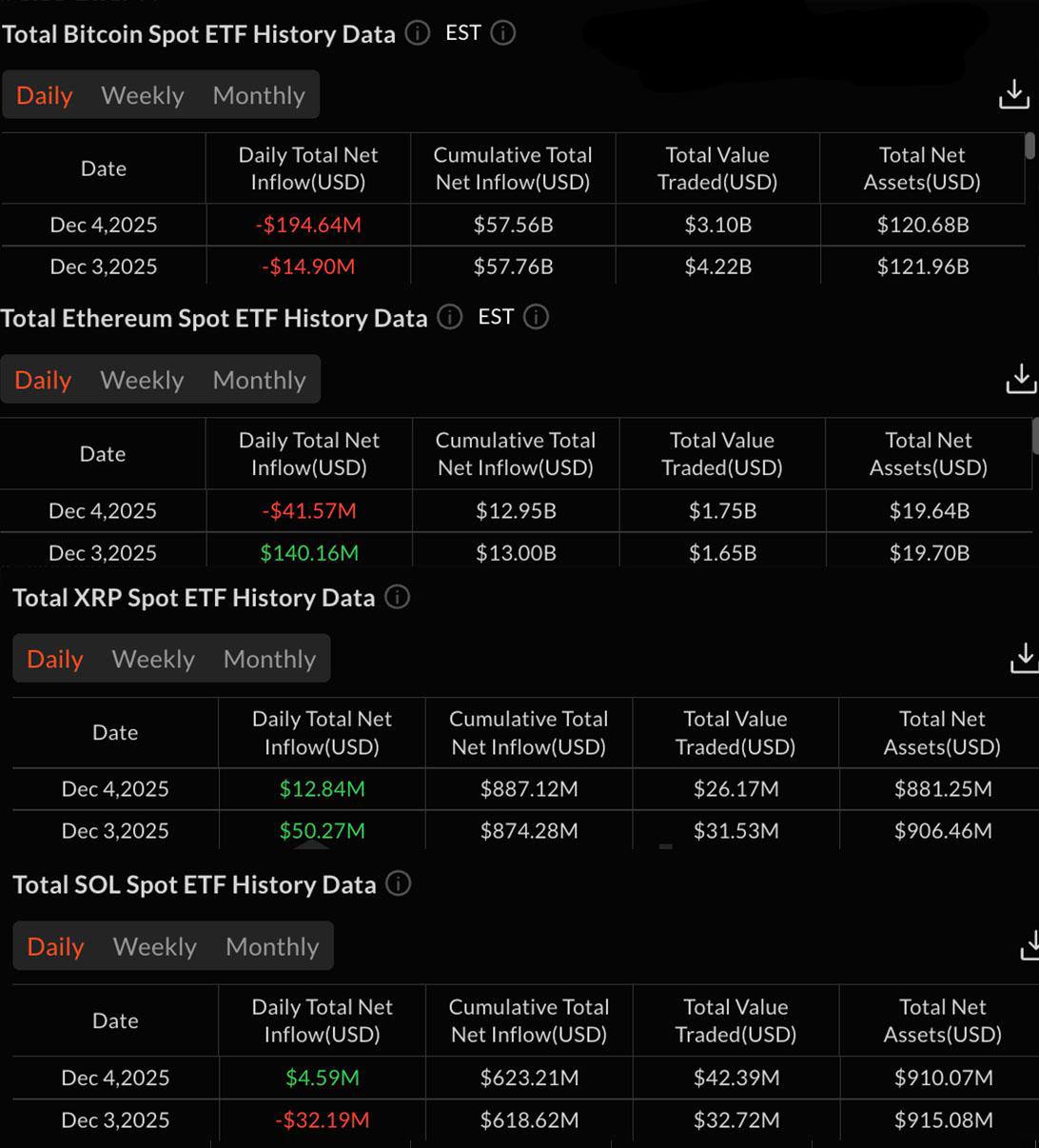Click the Bitcoin table vertical scrollbar
This screenshot has width=1039, height=1148.
(x=1029, y=147)
